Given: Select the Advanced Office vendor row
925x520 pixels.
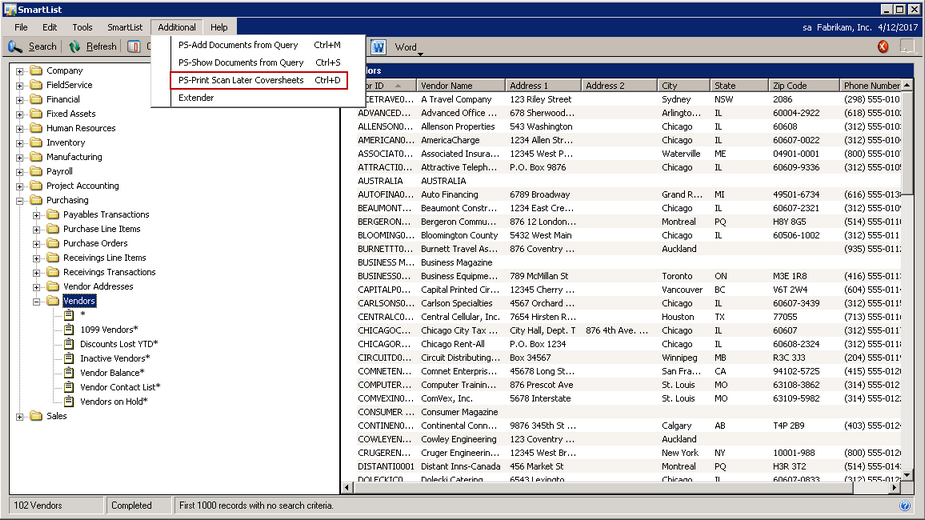Looking at the screenshot, I should (x=627, y=113).
